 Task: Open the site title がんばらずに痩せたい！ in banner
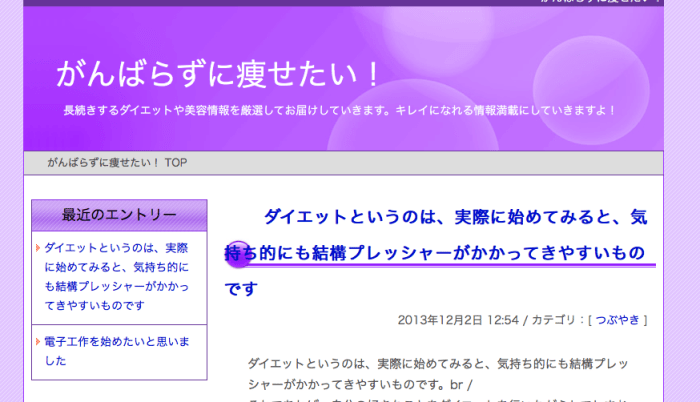(x=219, y=73)
